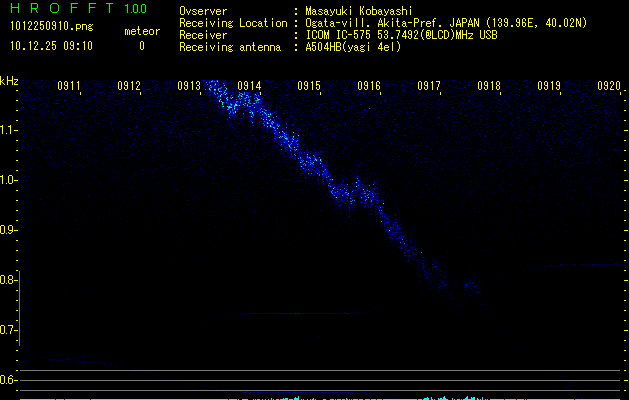Screen dimensions: 629x400
Task: Select the filename 1012250910.png
Action: coord(52,27)
